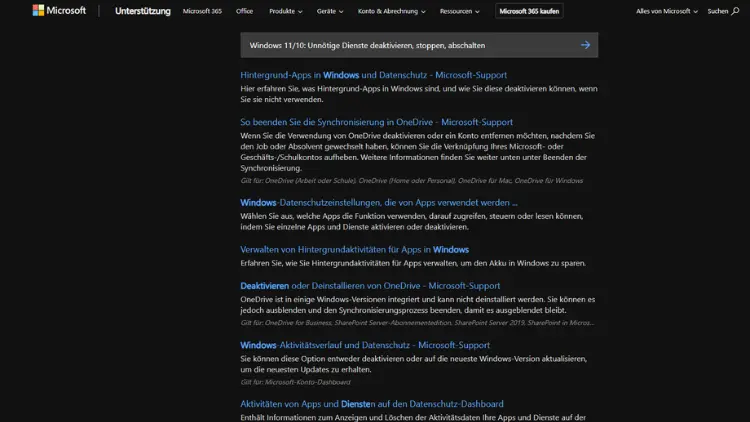
Task: Open Windows-Aktivitätsverlauf und Datenschutz result
Action: point(365,345)
